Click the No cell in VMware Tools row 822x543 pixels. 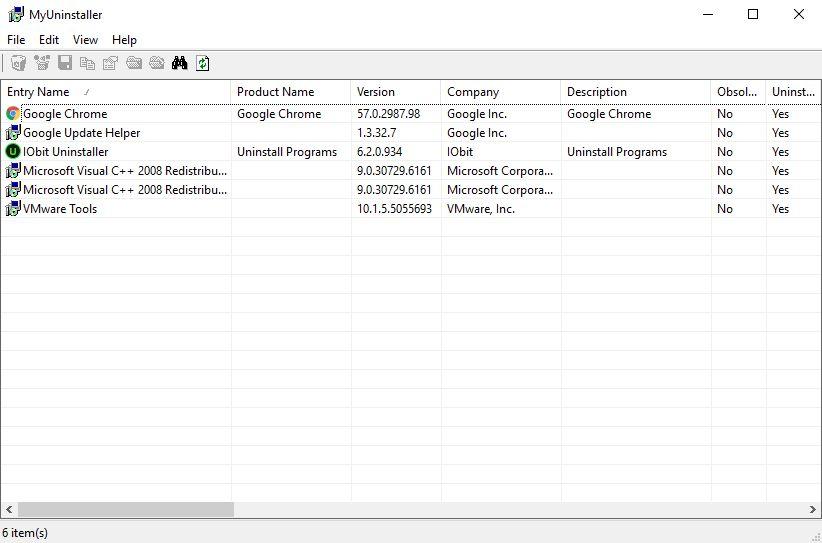coord(725,209)
